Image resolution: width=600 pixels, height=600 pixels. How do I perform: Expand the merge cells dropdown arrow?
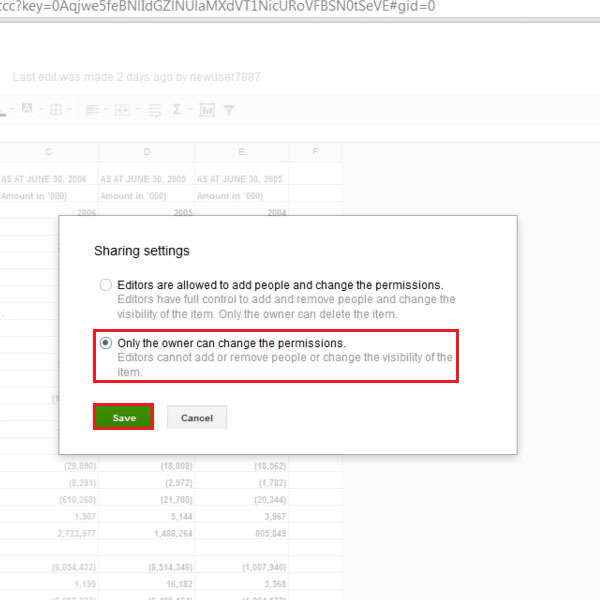(138, 109)
